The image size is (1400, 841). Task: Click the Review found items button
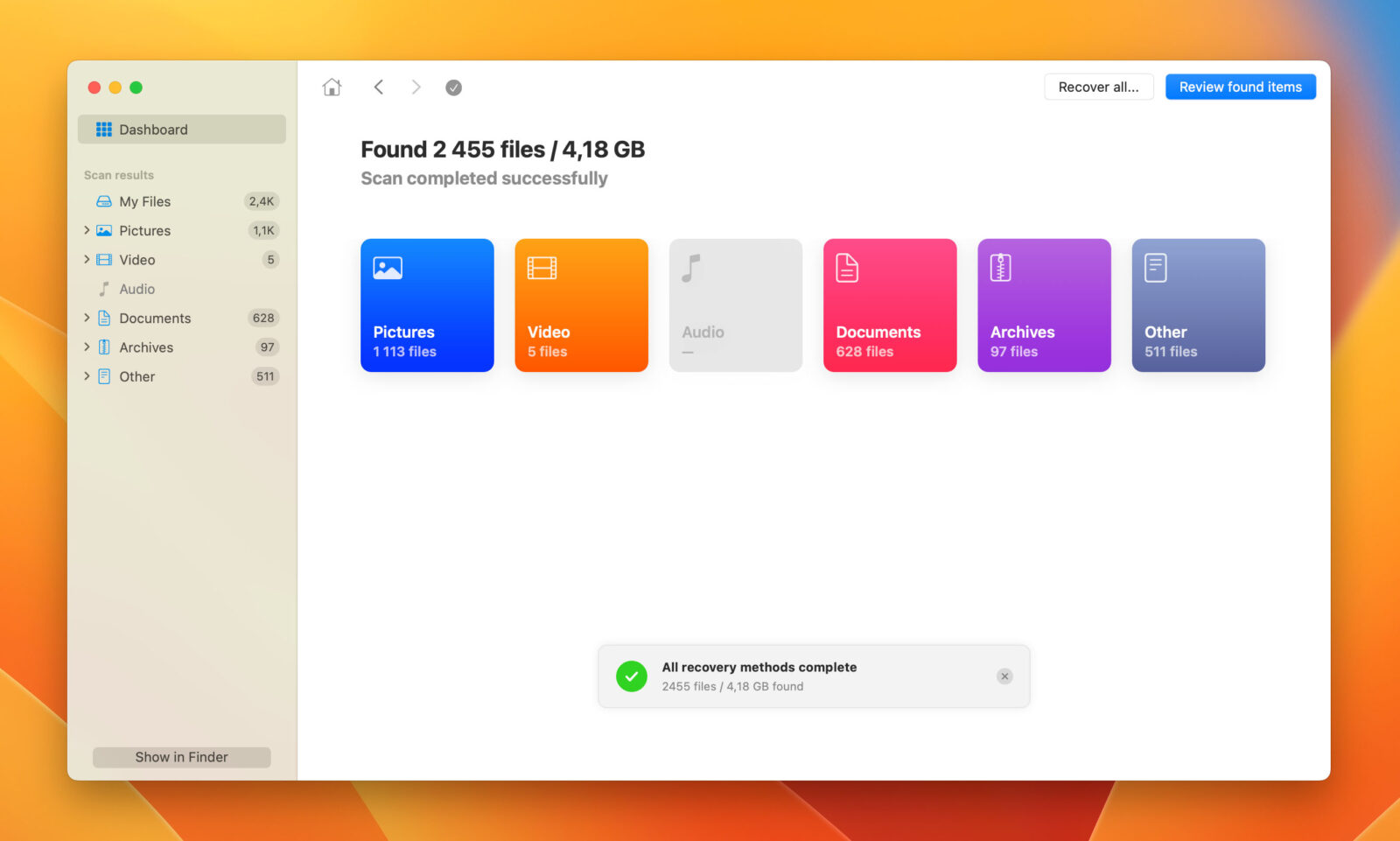(x=1240, y=87)
